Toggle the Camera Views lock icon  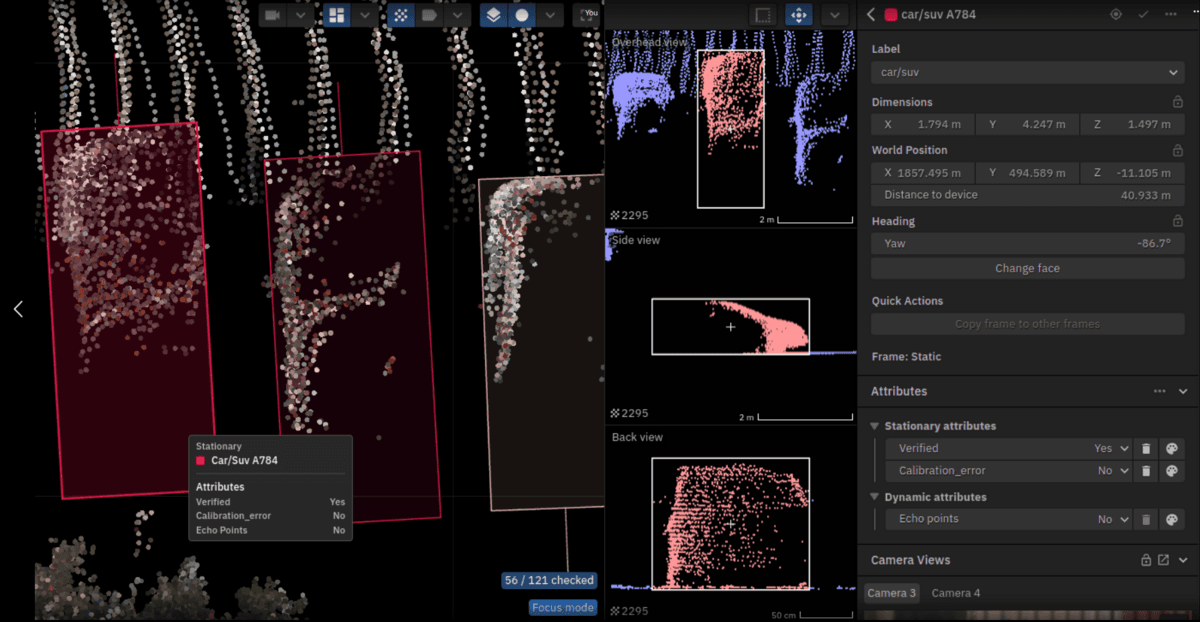(1147, 560)
